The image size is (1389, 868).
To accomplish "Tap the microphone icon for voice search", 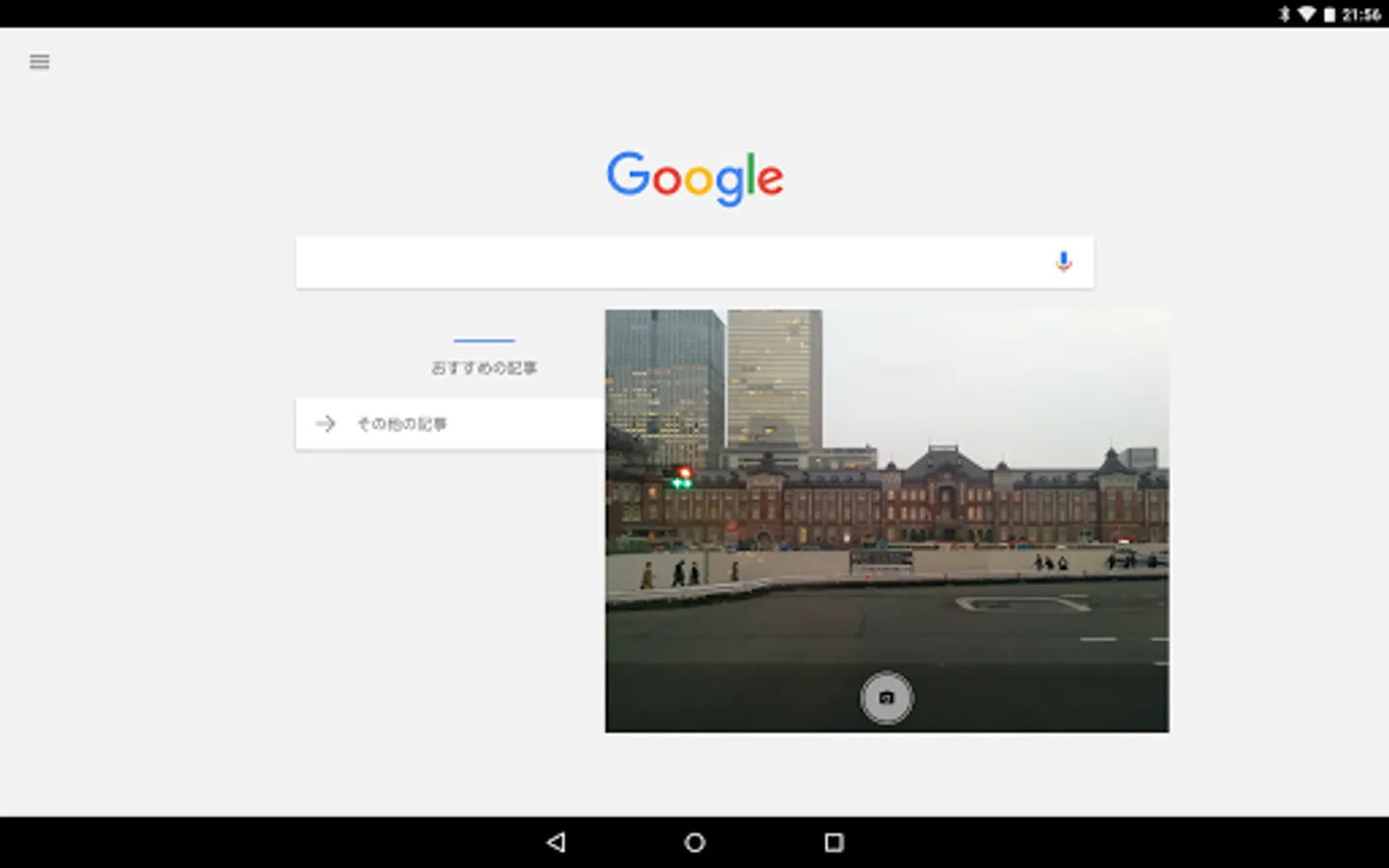I will (1062, 260).
